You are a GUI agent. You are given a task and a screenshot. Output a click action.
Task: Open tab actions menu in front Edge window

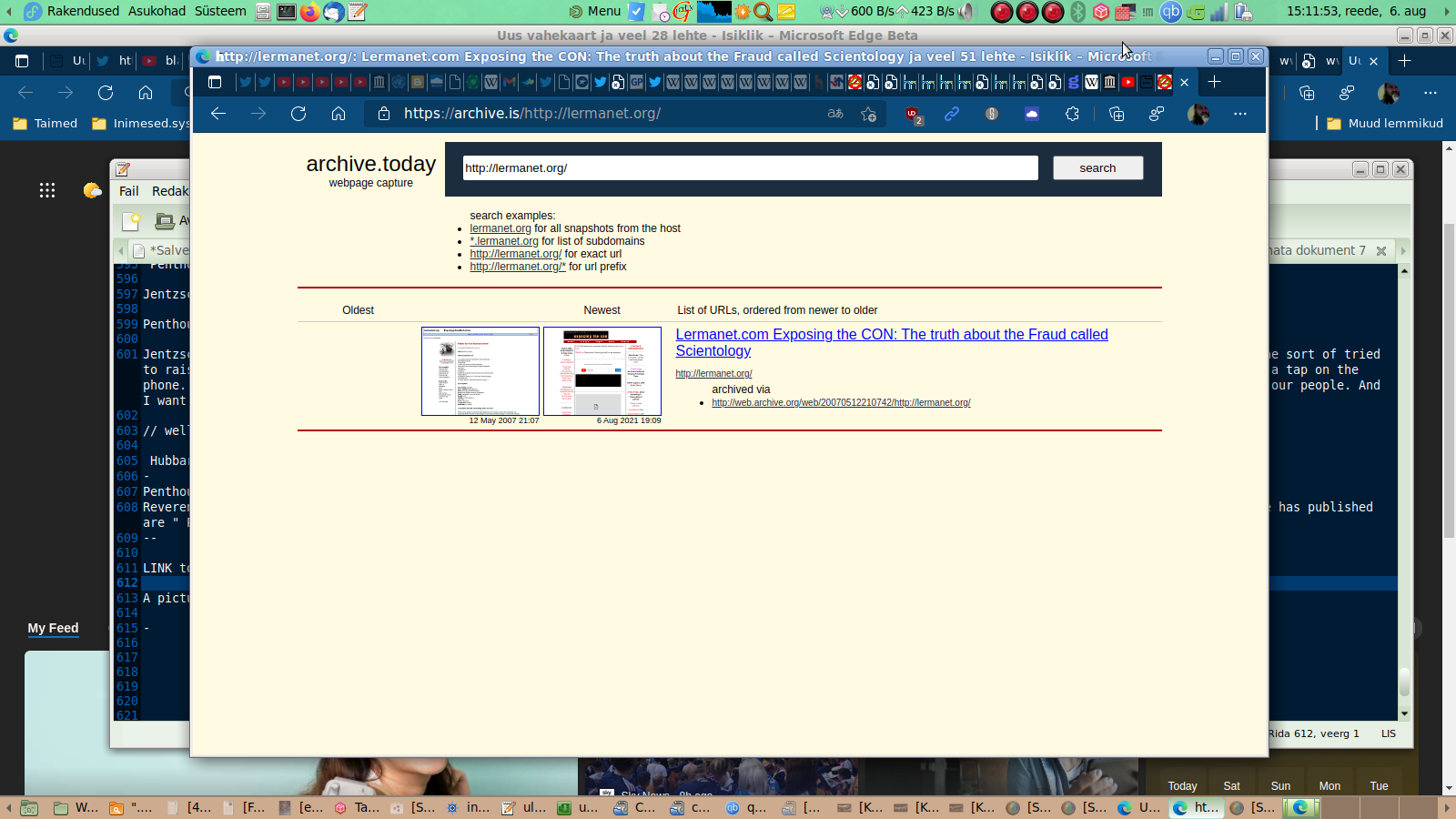pos(215,82)
